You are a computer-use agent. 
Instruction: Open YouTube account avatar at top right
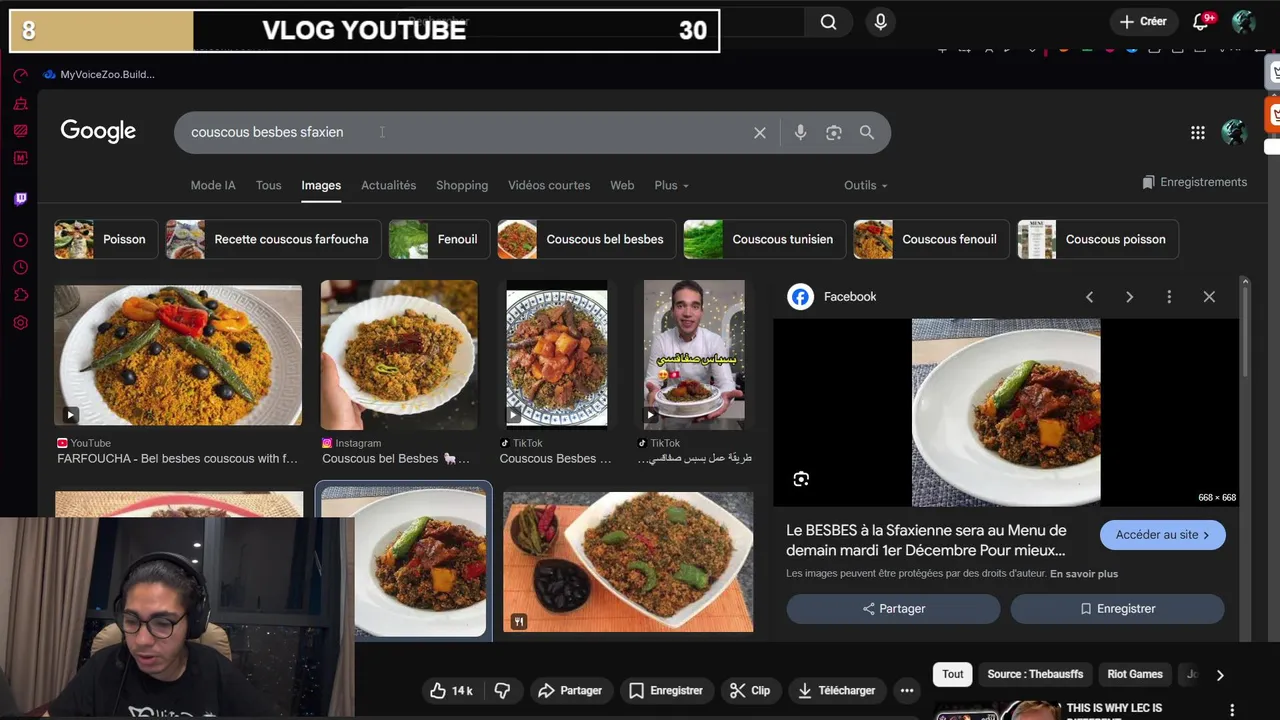(1244, 21)
